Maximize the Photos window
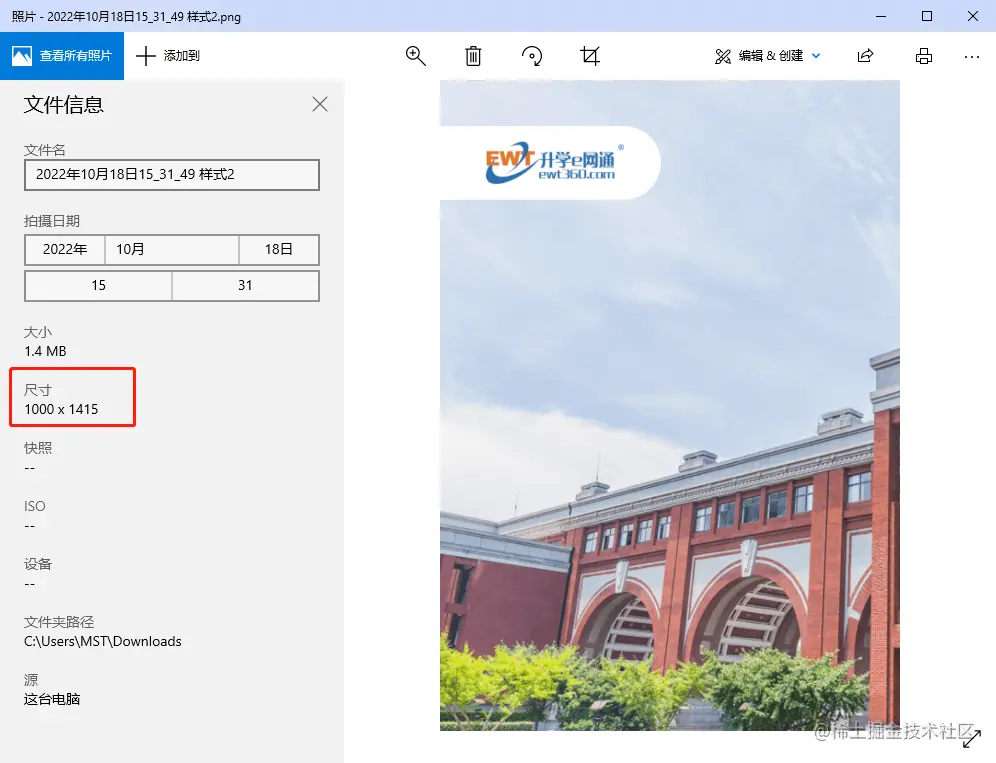Viewport: 996px width, 763px height. [x=927, y=16]
